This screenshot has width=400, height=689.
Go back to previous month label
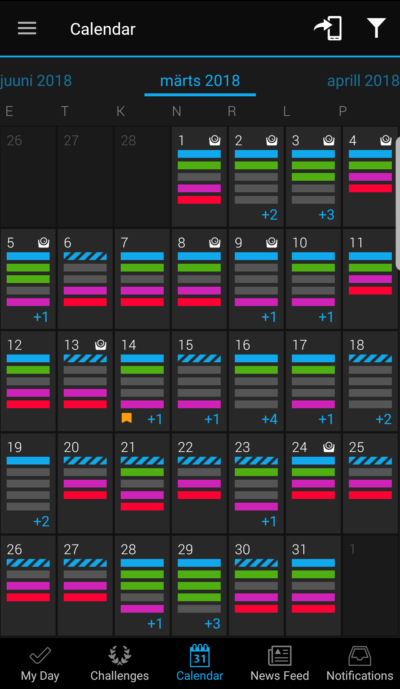pos(36,80)
